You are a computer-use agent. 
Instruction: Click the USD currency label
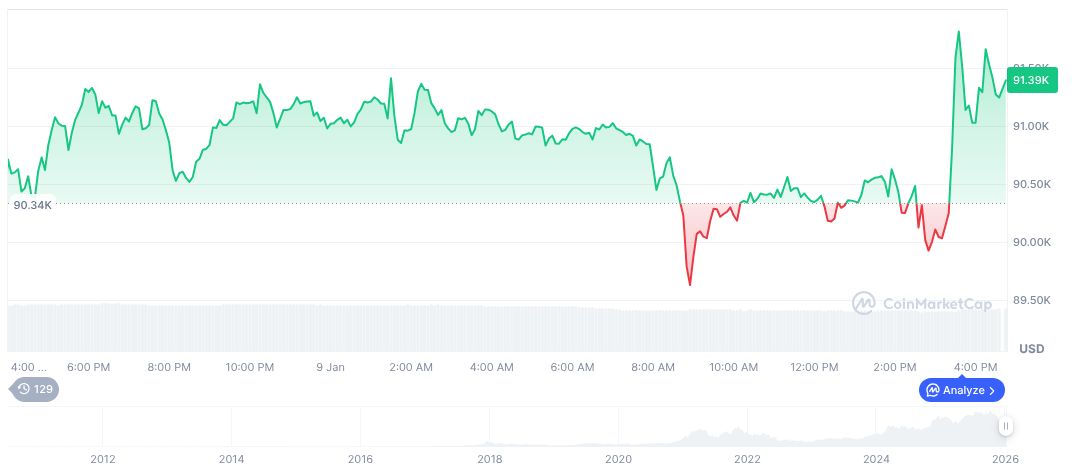click(1031, 348)
